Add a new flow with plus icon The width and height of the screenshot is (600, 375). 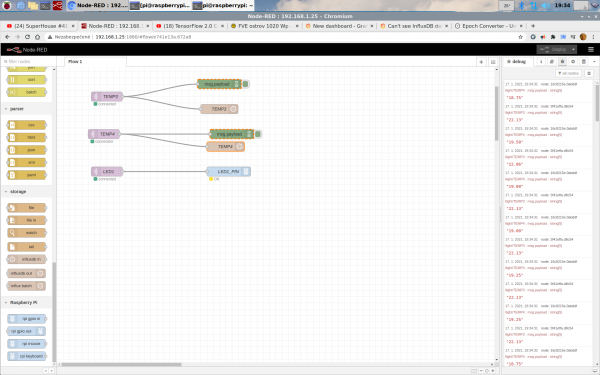(x=481, y=62)
